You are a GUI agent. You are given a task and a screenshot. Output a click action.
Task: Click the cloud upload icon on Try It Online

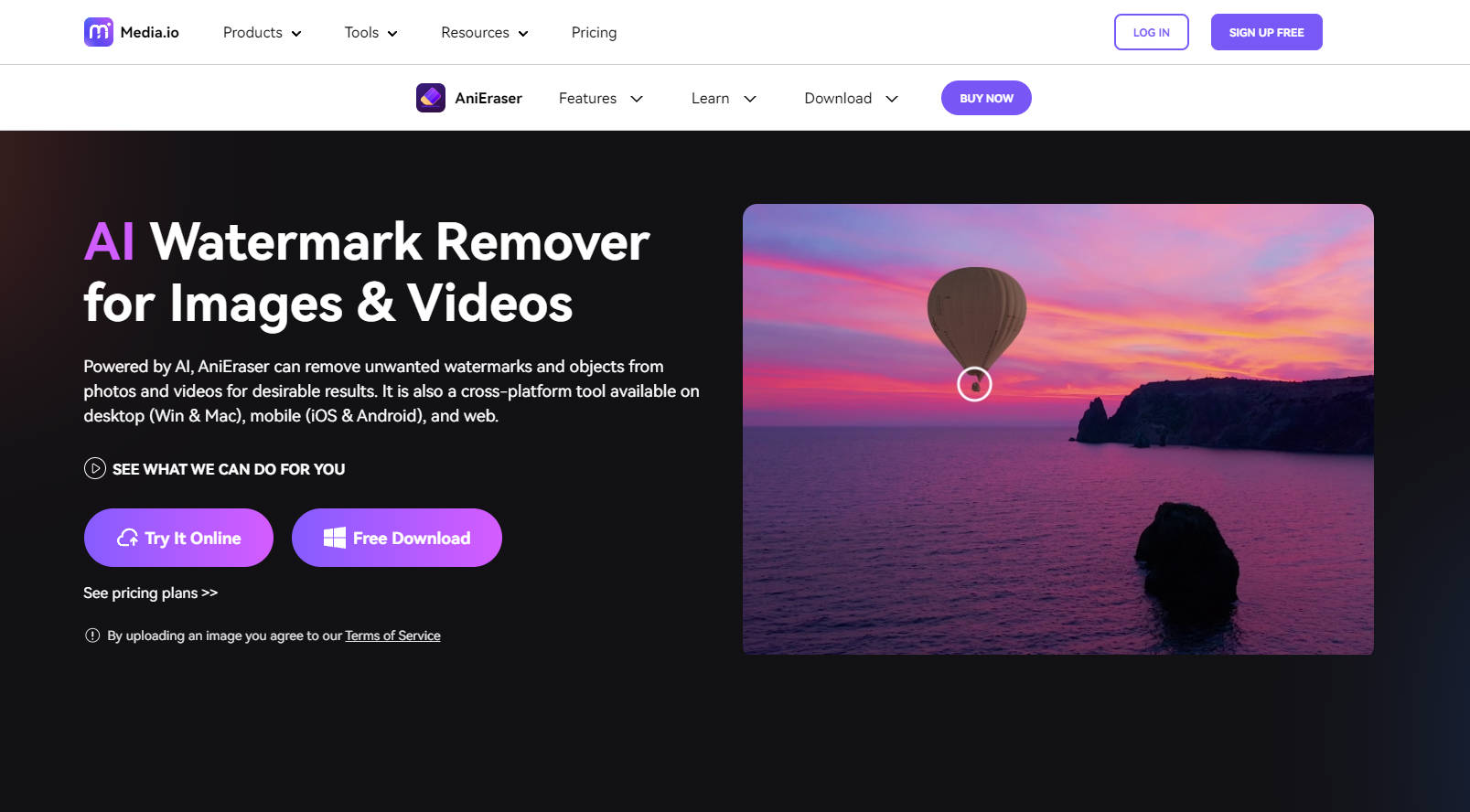128,539
